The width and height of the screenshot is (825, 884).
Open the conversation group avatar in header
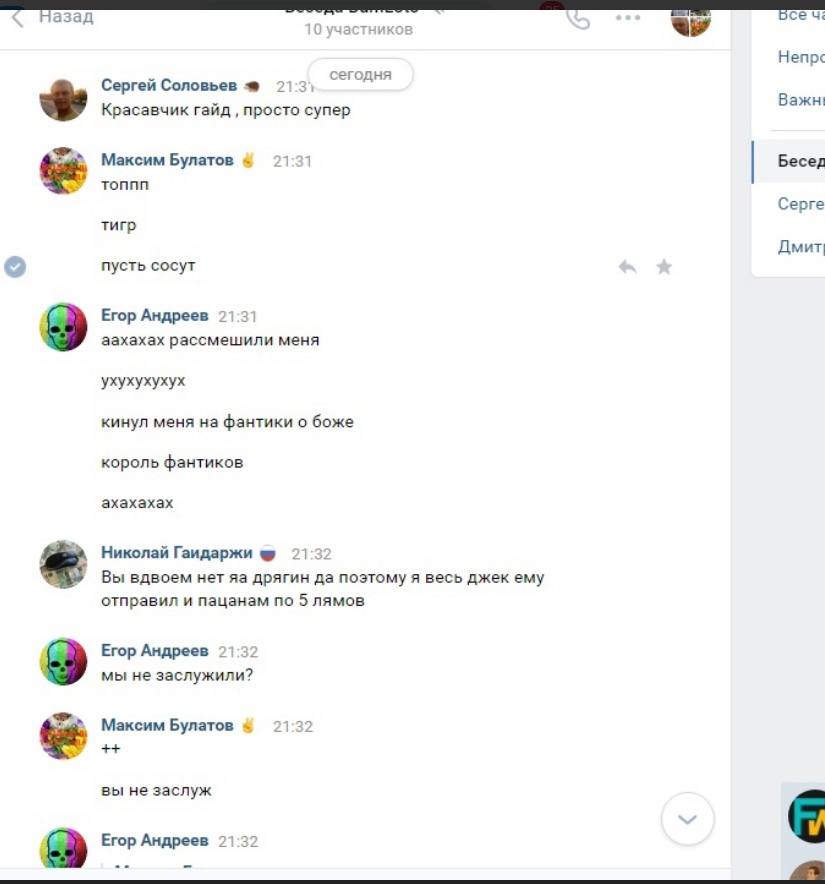(690, 23)
